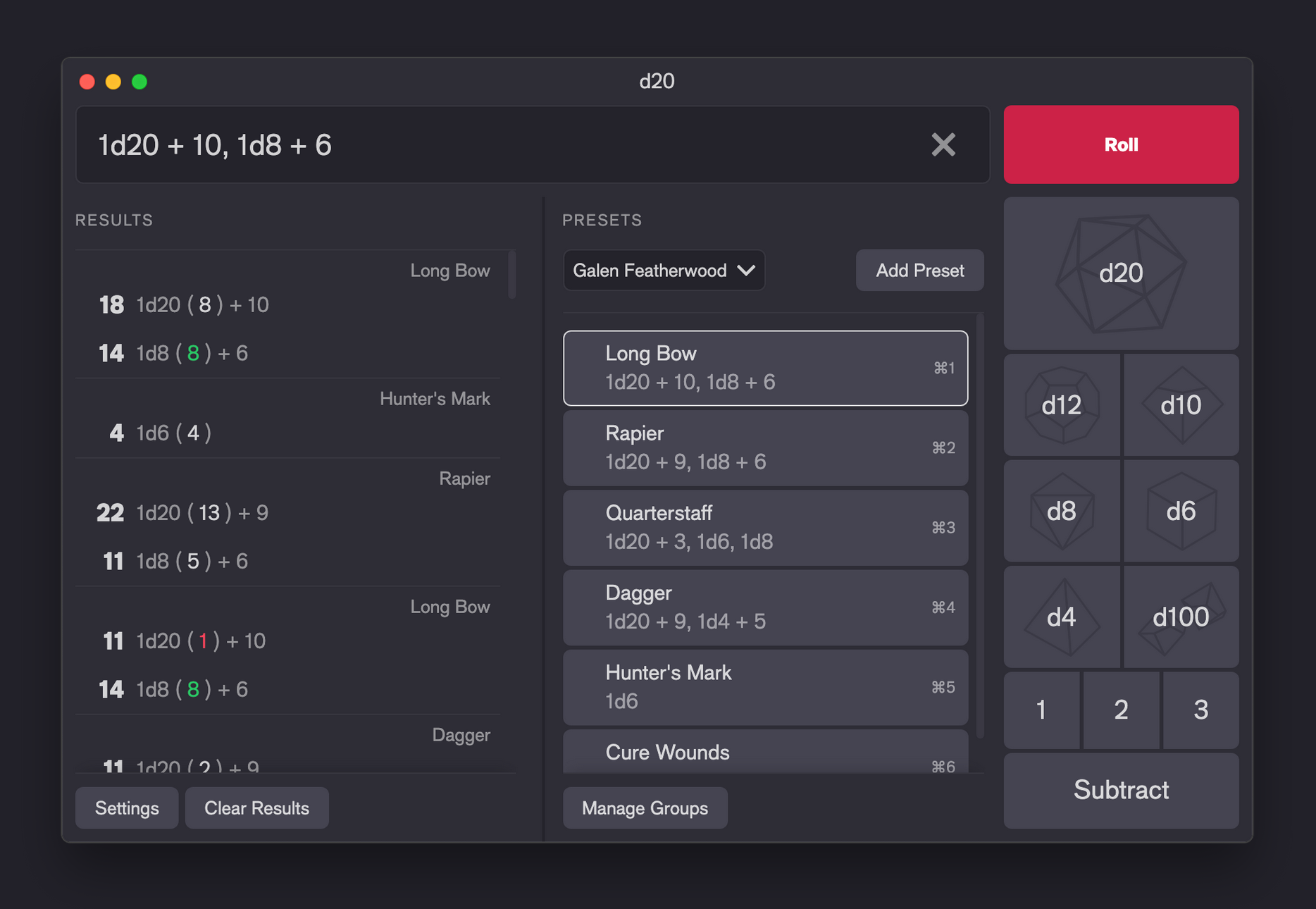This screenshot has height=909, width=1316.
Task: Click the Add Preset button
Action: click(919, 271)
